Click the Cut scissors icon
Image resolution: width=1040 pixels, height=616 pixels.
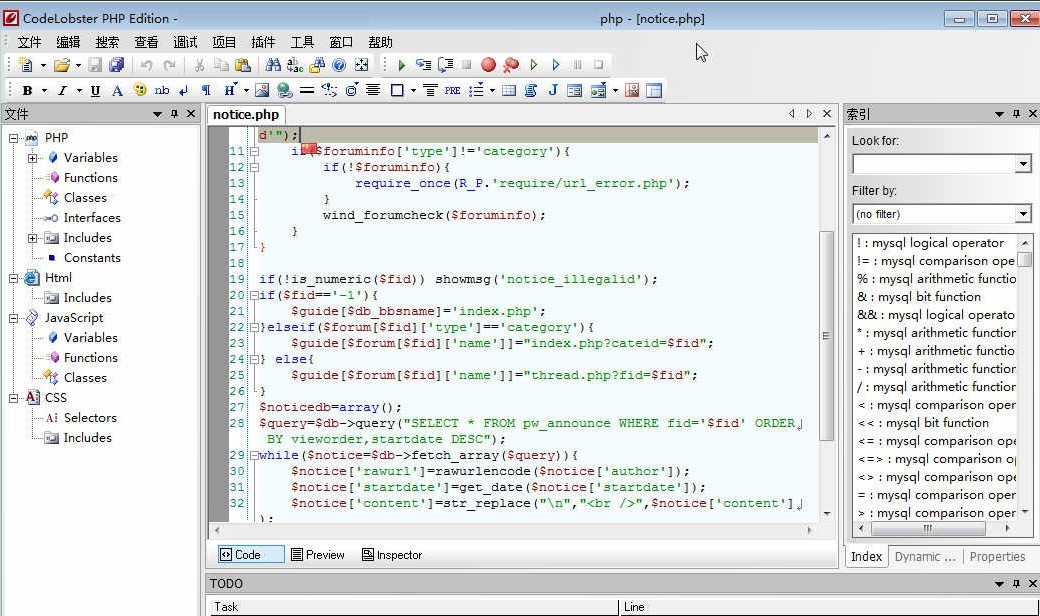click(198, 64)
